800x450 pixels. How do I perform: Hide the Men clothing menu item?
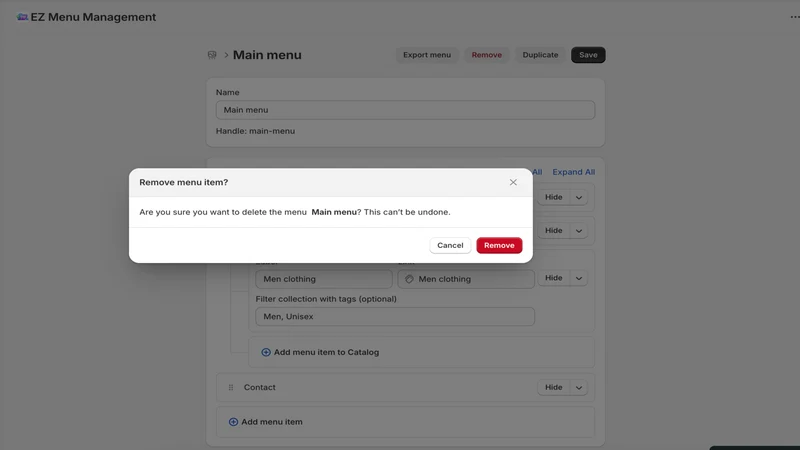[554, 278]
